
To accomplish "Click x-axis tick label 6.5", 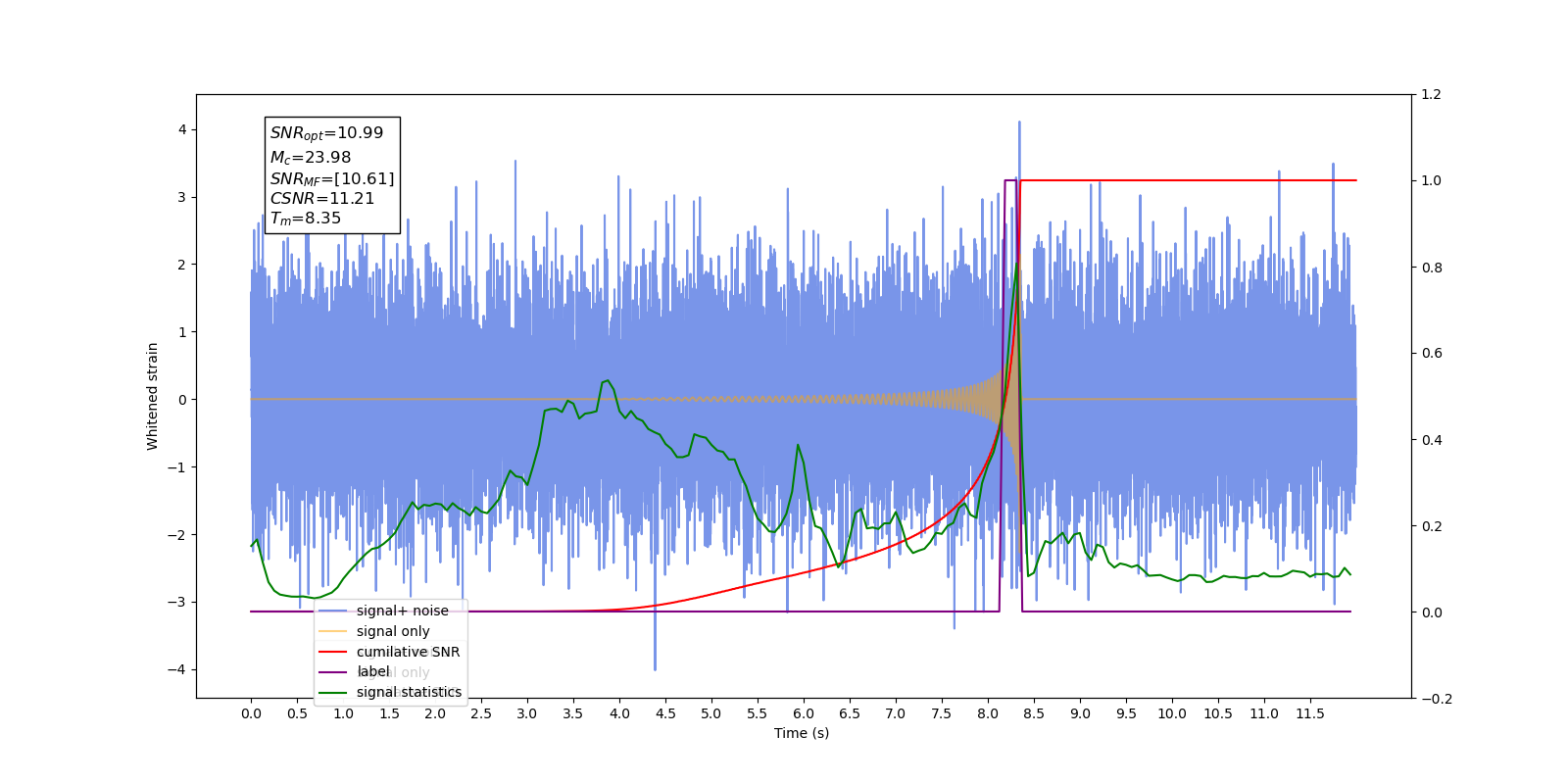I will 850,713.
